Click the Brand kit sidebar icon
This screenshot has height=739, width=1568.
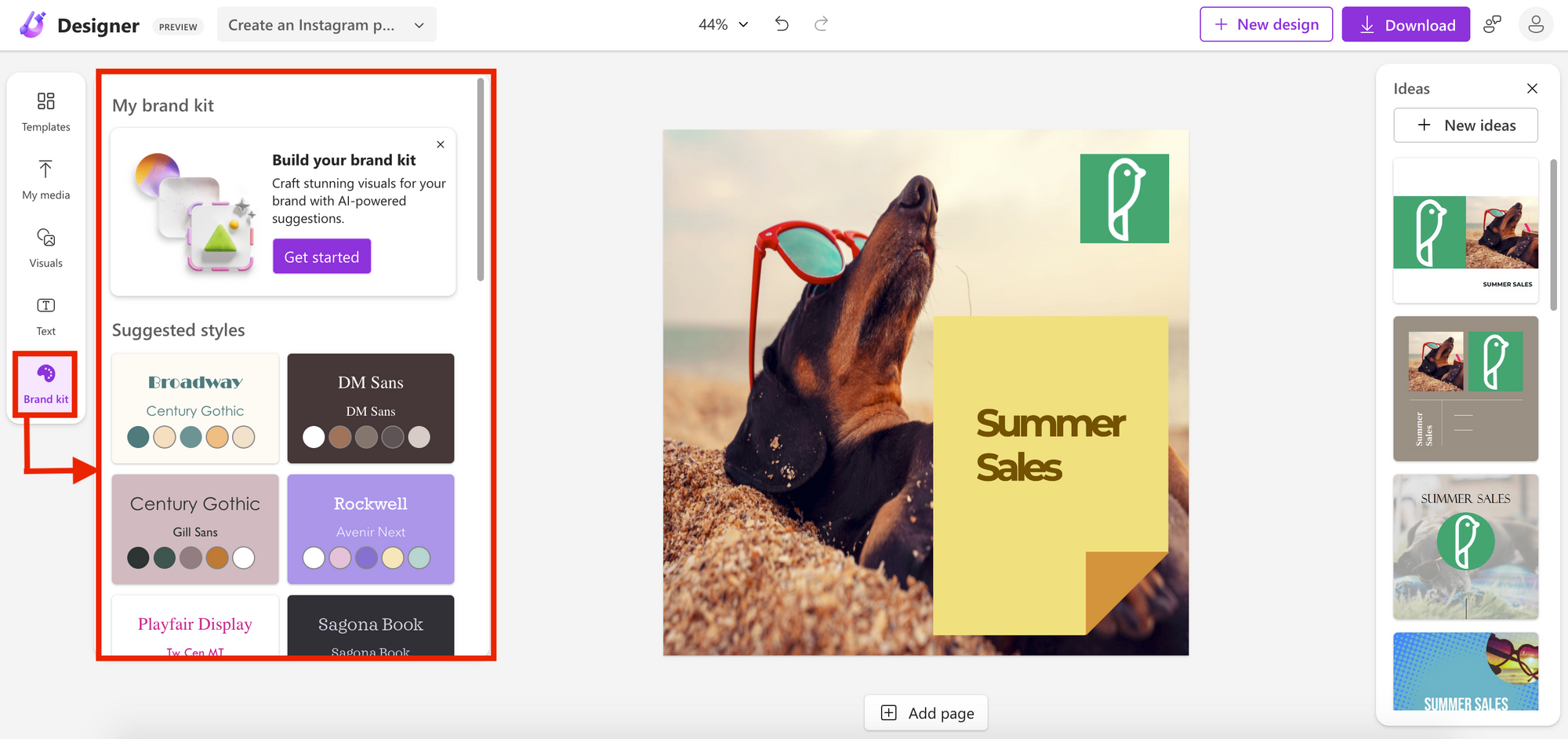[45, 384]
